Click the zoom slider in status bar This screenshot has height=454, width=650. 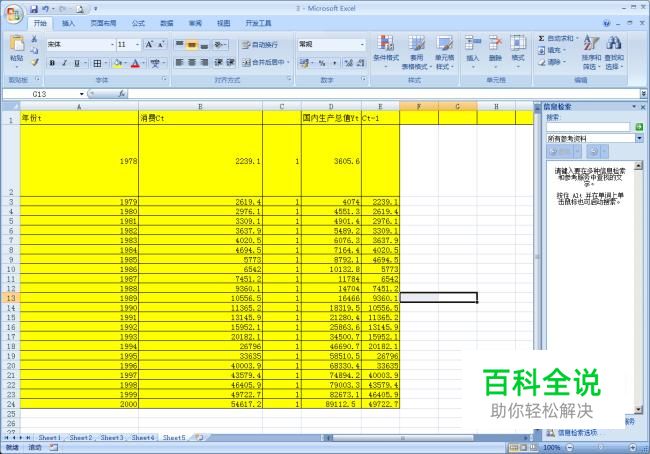pyautogui.click(x=601, y=447)
